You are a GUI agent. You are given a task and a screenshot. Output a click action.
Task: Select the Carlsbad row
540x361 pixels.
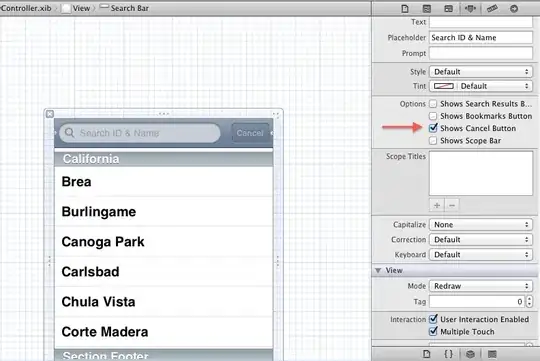164,271
